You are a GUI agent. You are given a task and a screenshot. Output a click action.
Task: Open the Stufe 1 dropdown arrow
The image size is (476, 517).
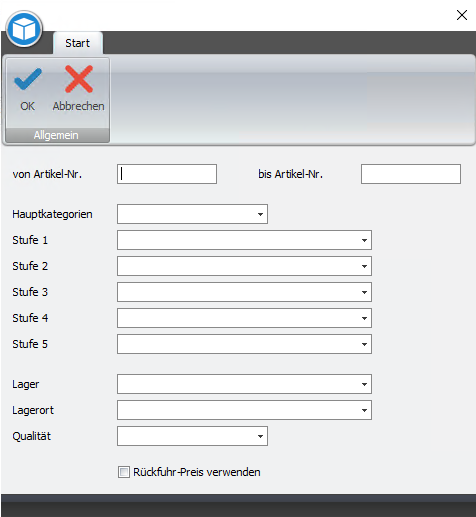[x=364, y=240]
